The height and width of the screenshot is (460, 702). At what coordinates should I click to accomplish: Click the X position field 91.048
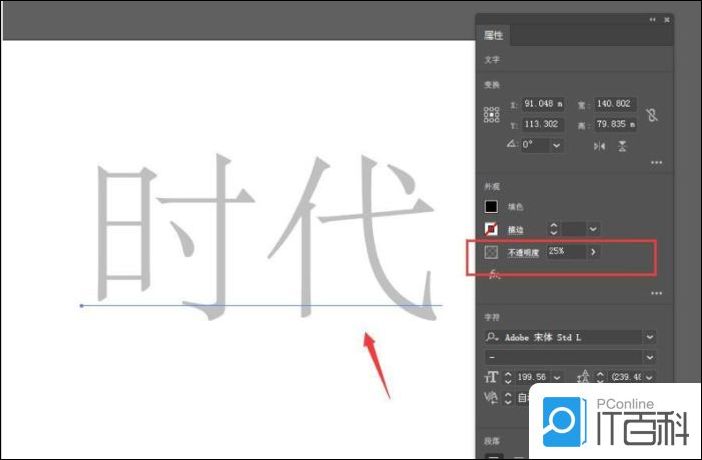pyautogui.click(x=543, y=104)
